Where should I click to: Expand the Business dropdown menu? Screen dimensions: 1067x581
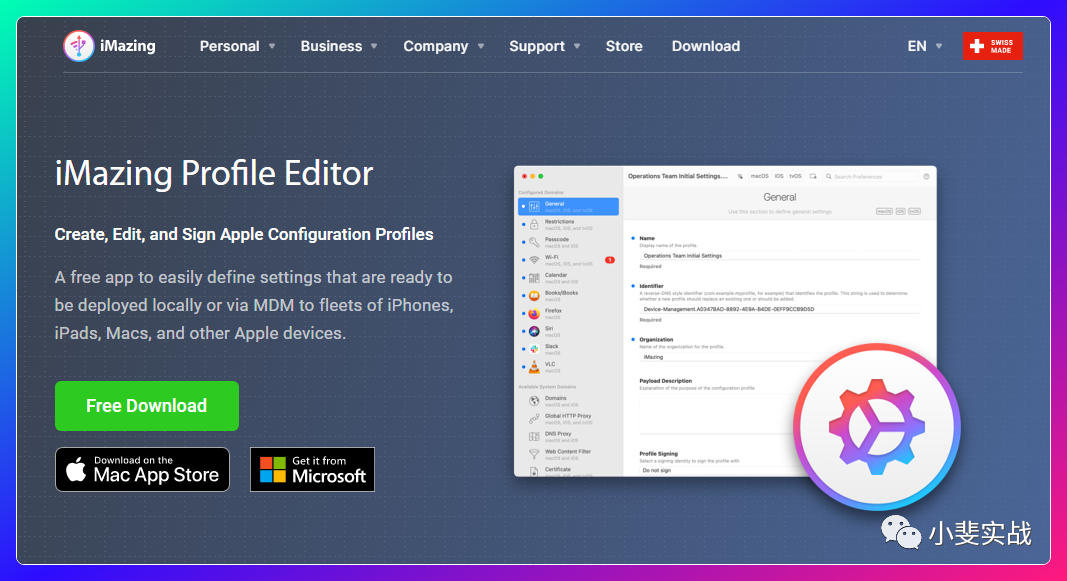tap(339, 46)
